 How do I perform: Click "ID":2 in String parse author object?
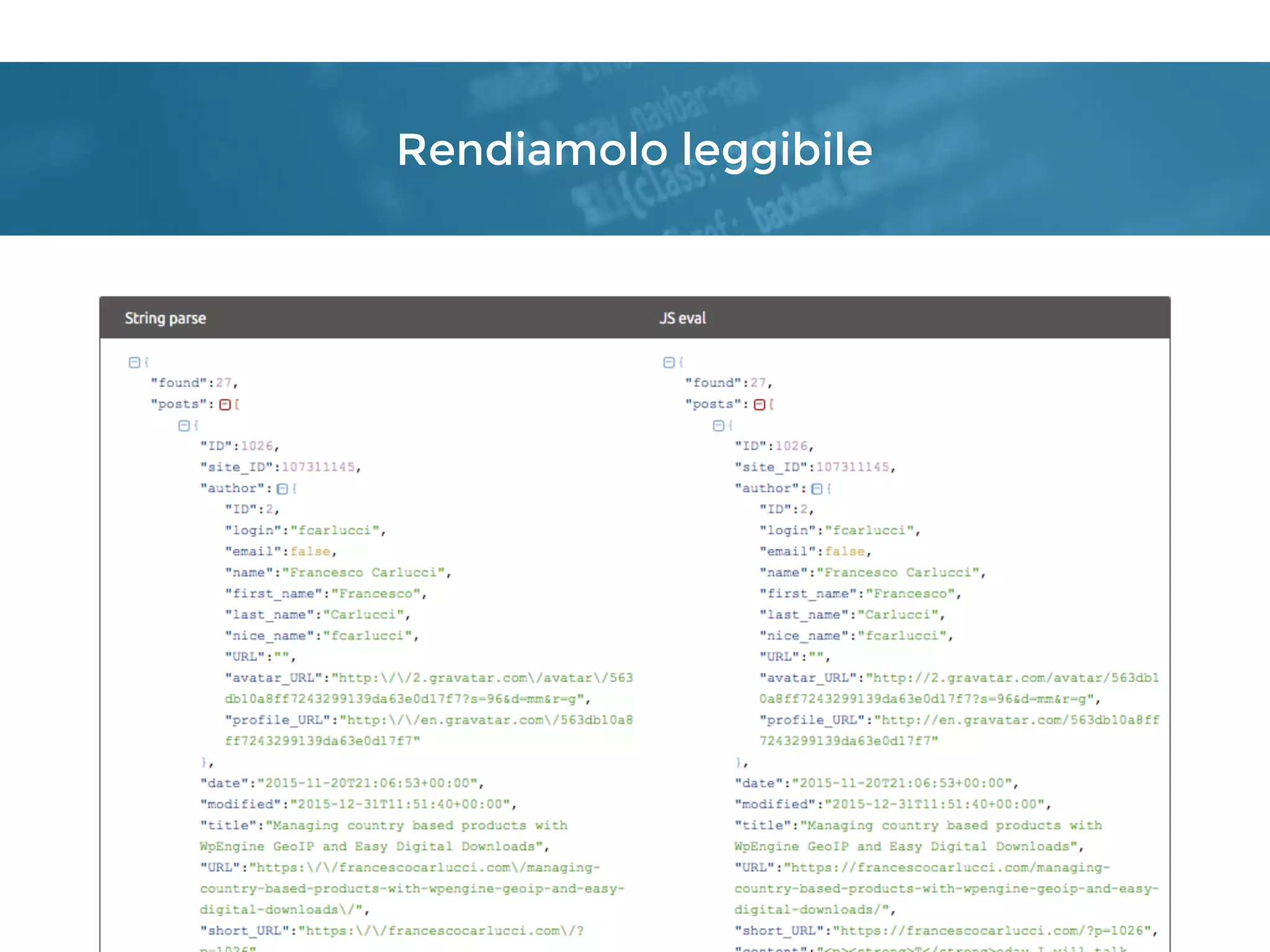(252, 509)
